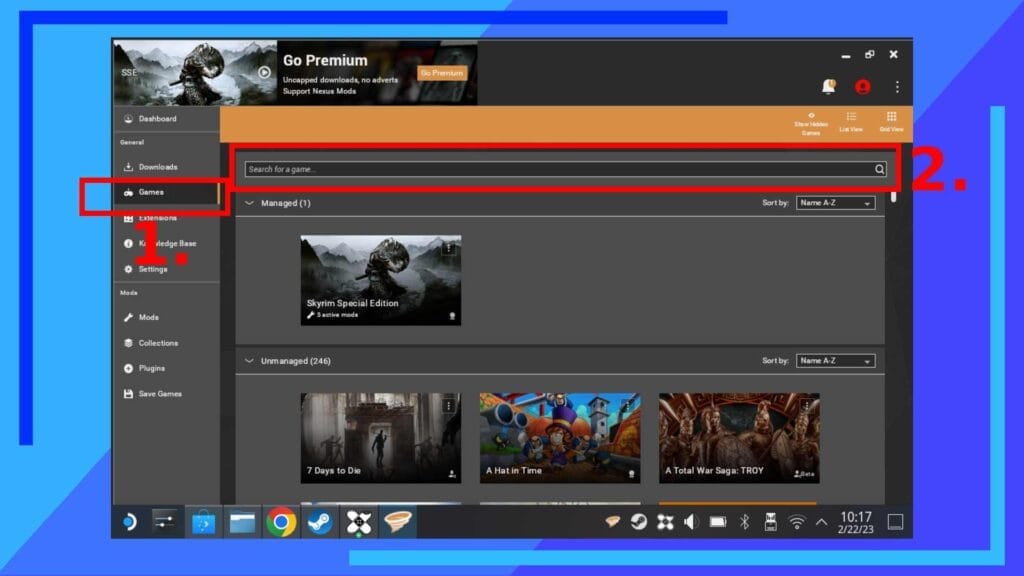Open Steam from the taskbar
The height and width of the screenshot is (576, 1024).
tap(320, 522)
